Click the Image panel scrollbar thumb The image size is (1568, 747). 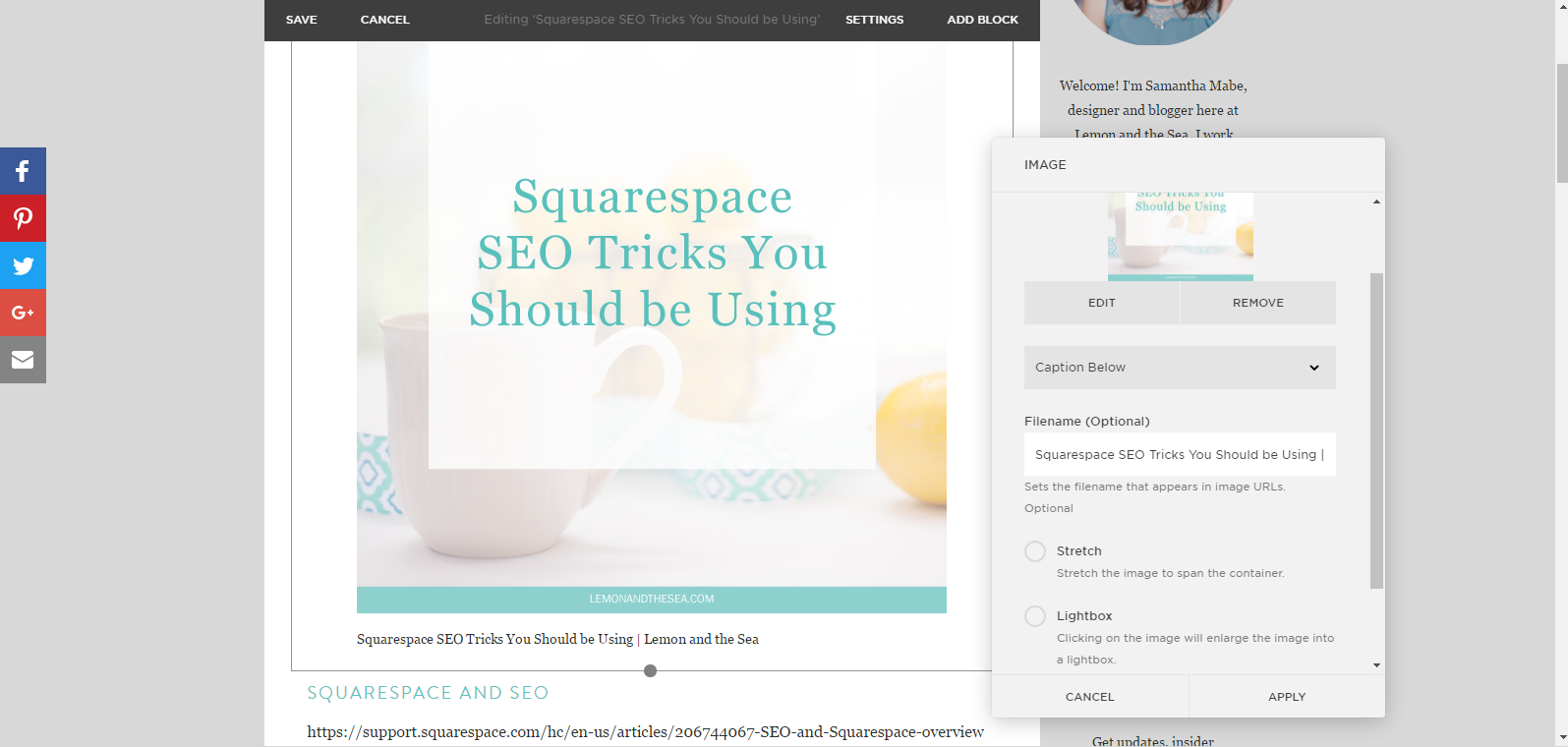(x=1376, y=431)
